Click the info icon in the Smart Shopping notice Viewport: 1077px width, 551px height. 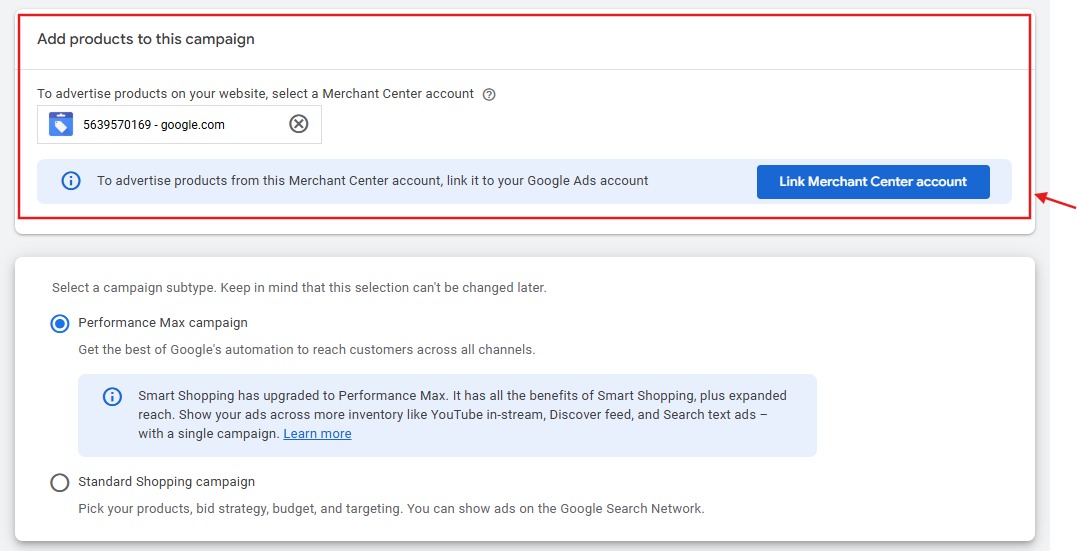[x=112, y=396]
